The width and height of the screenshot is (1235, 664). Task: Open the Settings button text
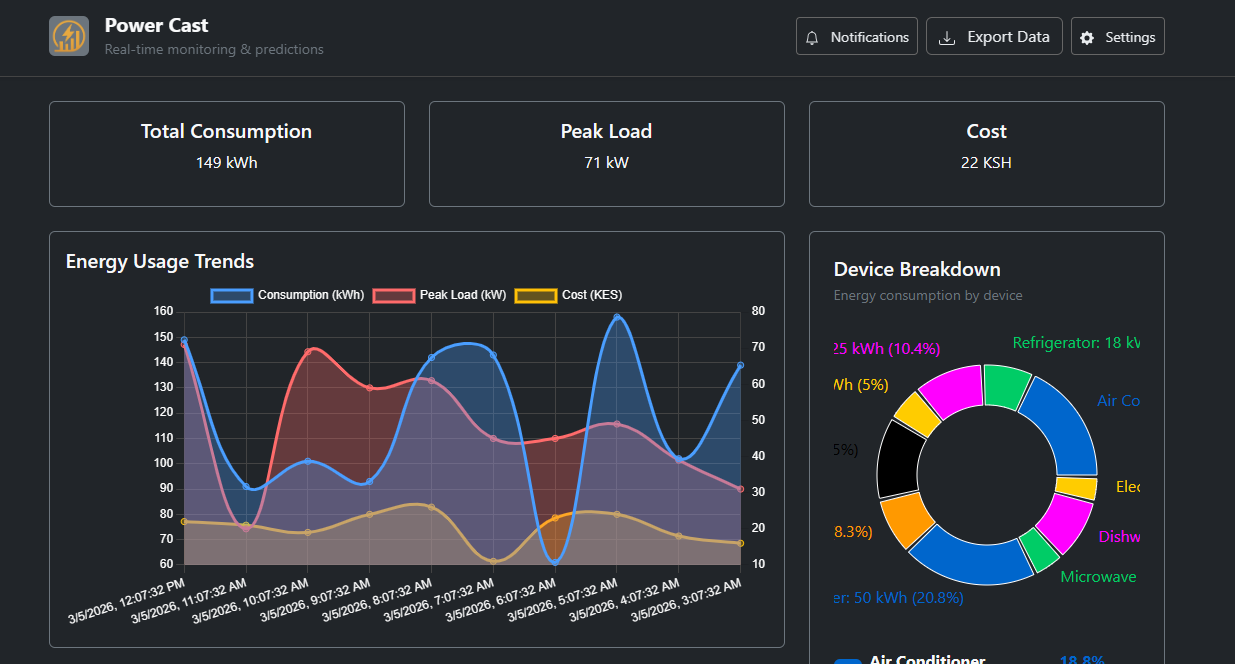tap(1130, 38)
